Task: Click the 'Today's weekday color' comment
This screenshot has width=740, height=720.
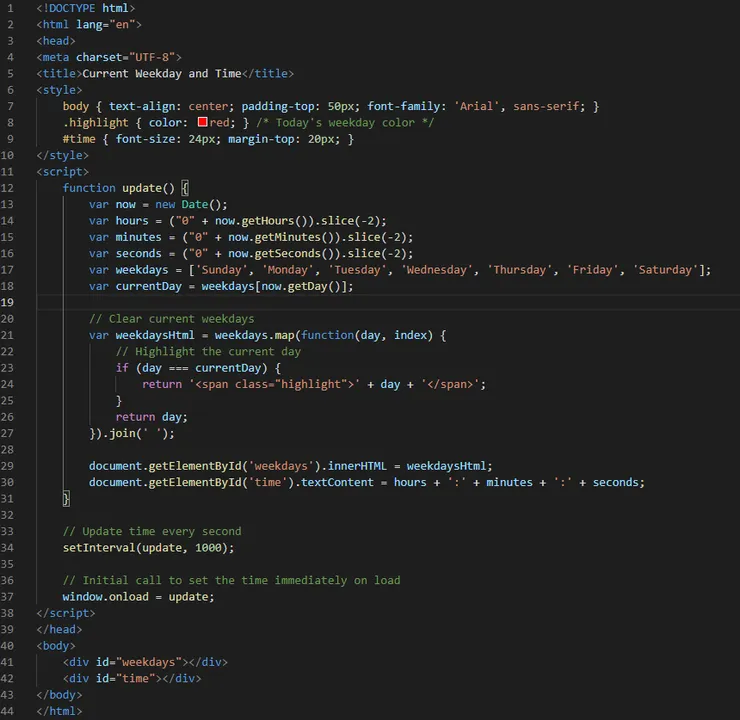Action: tap(345, 123)
